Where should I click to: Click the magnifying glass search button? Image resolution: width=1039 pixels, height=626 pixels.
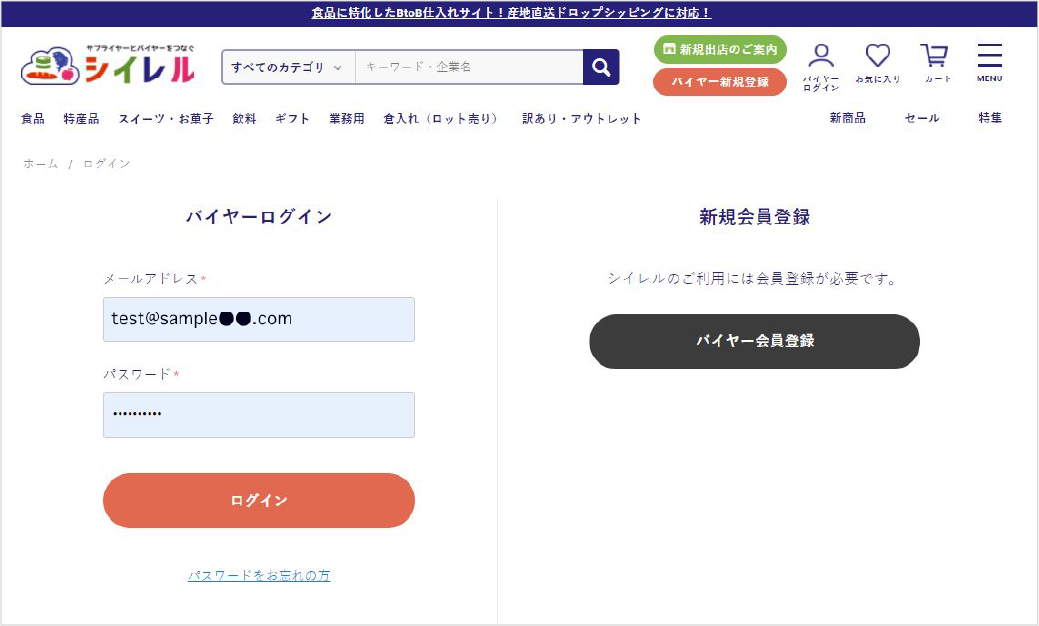(x=601, y=67)
